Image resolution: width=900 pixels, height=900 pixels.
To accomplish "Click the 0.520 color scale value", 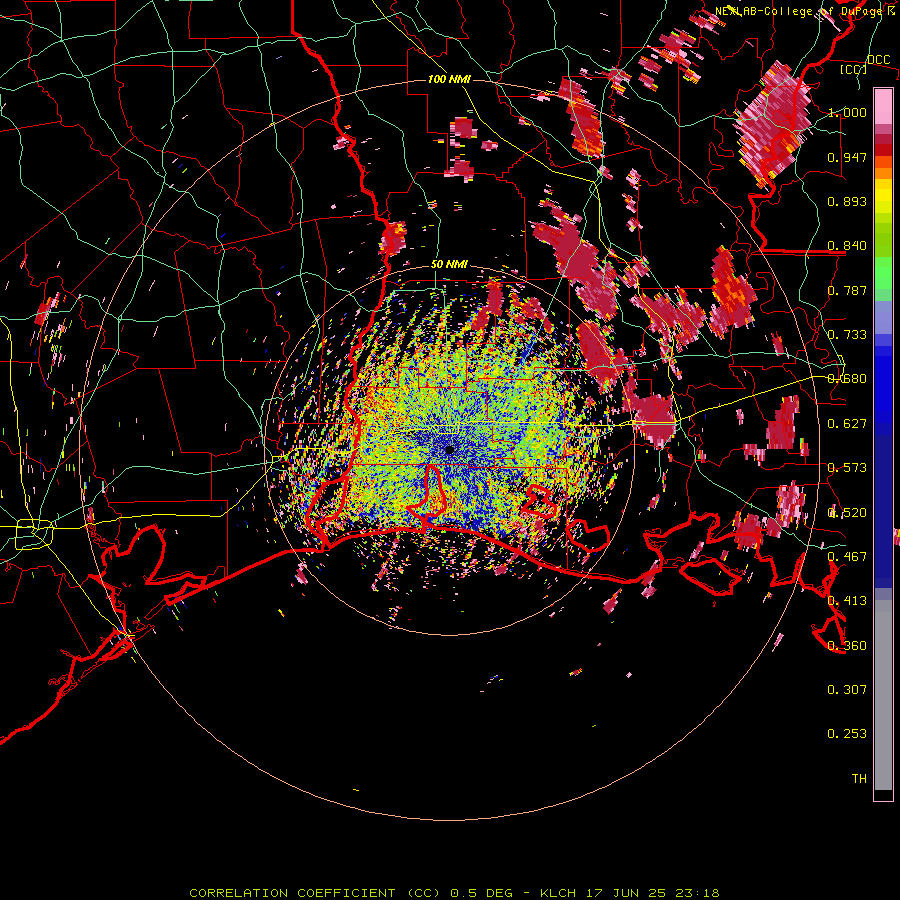I will pyautogui.click(x=847, y=513).
